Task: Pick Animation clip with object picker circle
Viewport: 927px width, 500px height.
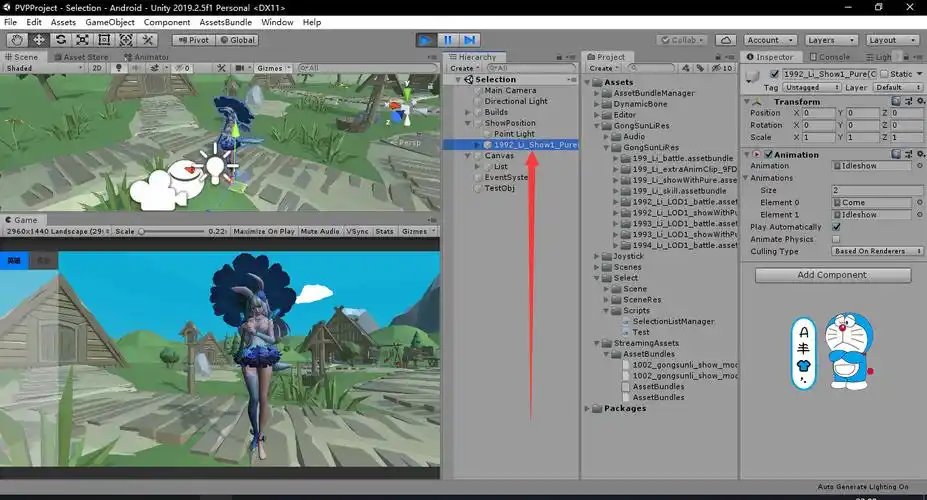Action: tap(919, 166)
